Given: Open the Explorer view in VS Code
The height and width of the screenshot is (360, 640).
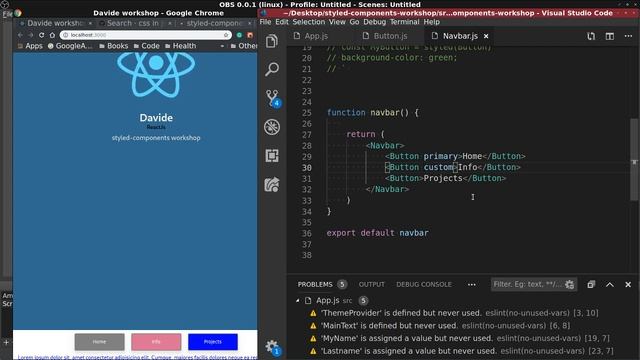Looking at the screenshot, I should pos(272,41).
